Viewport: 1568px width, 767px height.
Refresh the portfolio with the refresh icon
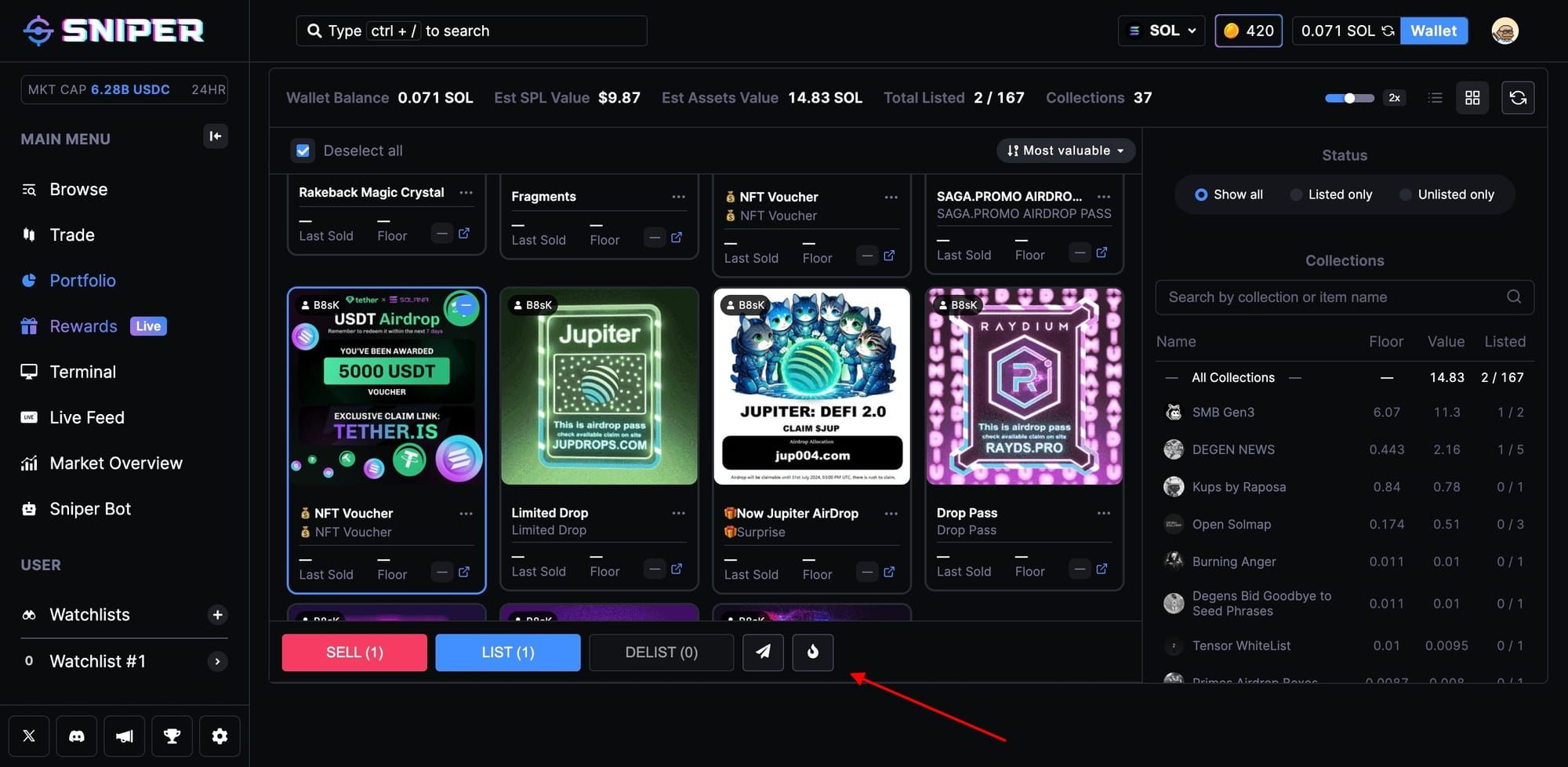[x=1518, y=97]
